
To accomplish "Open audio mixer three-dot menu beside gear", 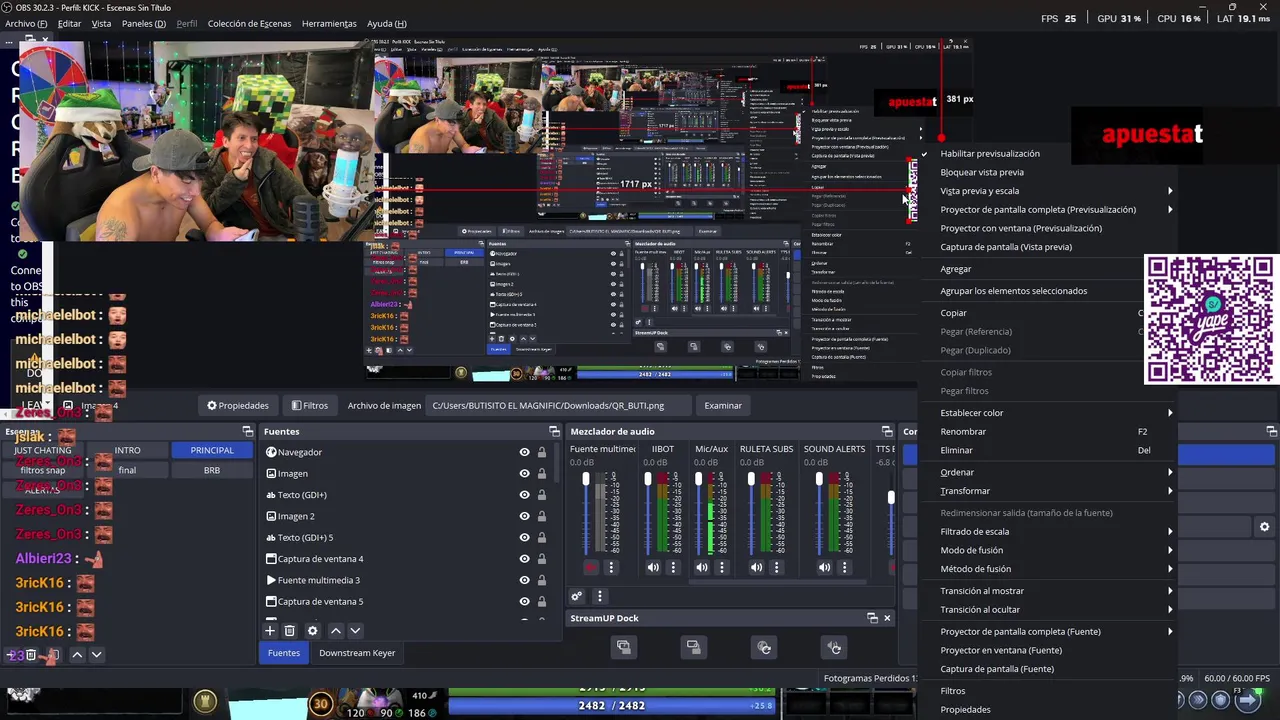I will point(600,596).
